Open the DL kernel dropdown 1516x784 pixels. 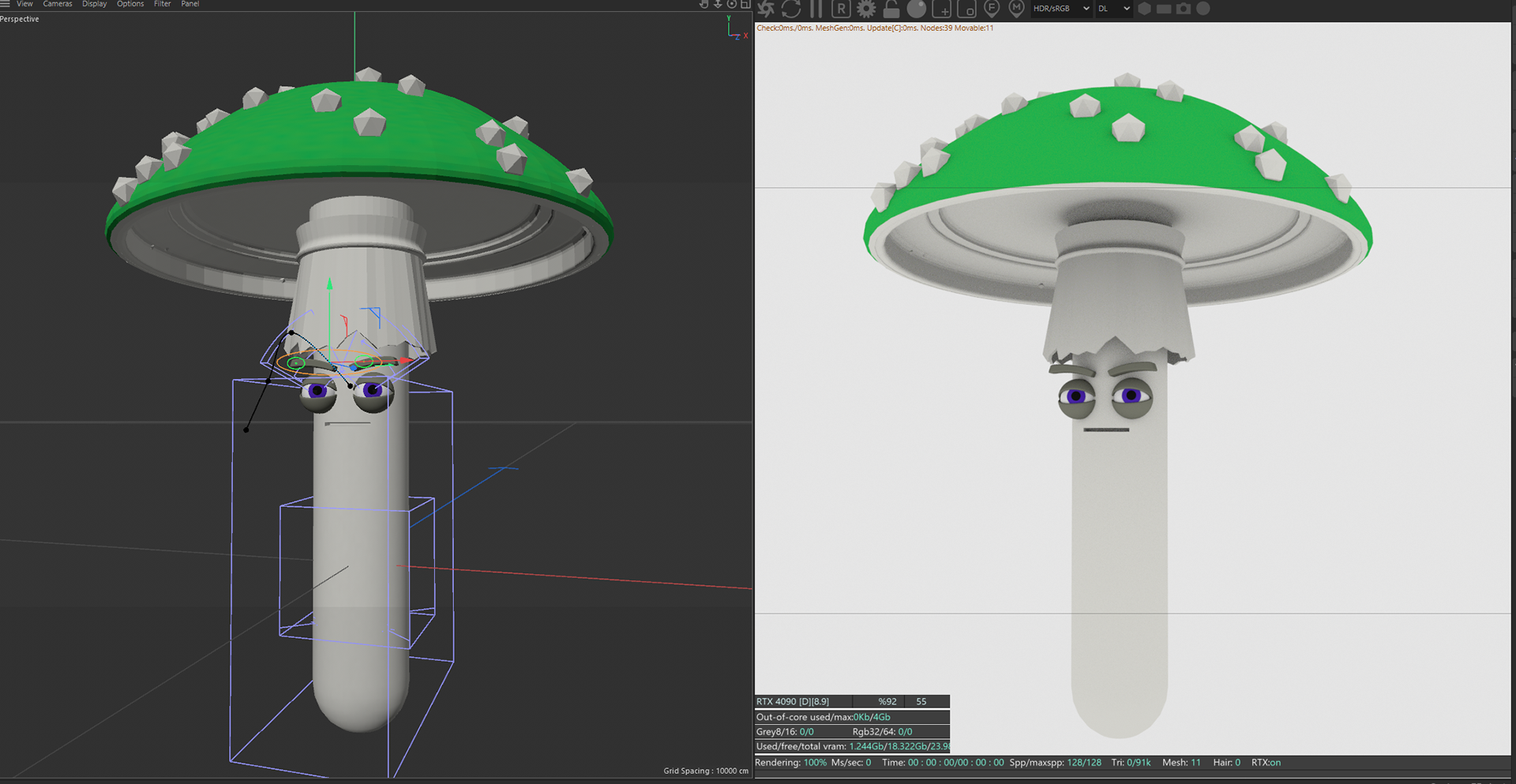(1114, 9)
